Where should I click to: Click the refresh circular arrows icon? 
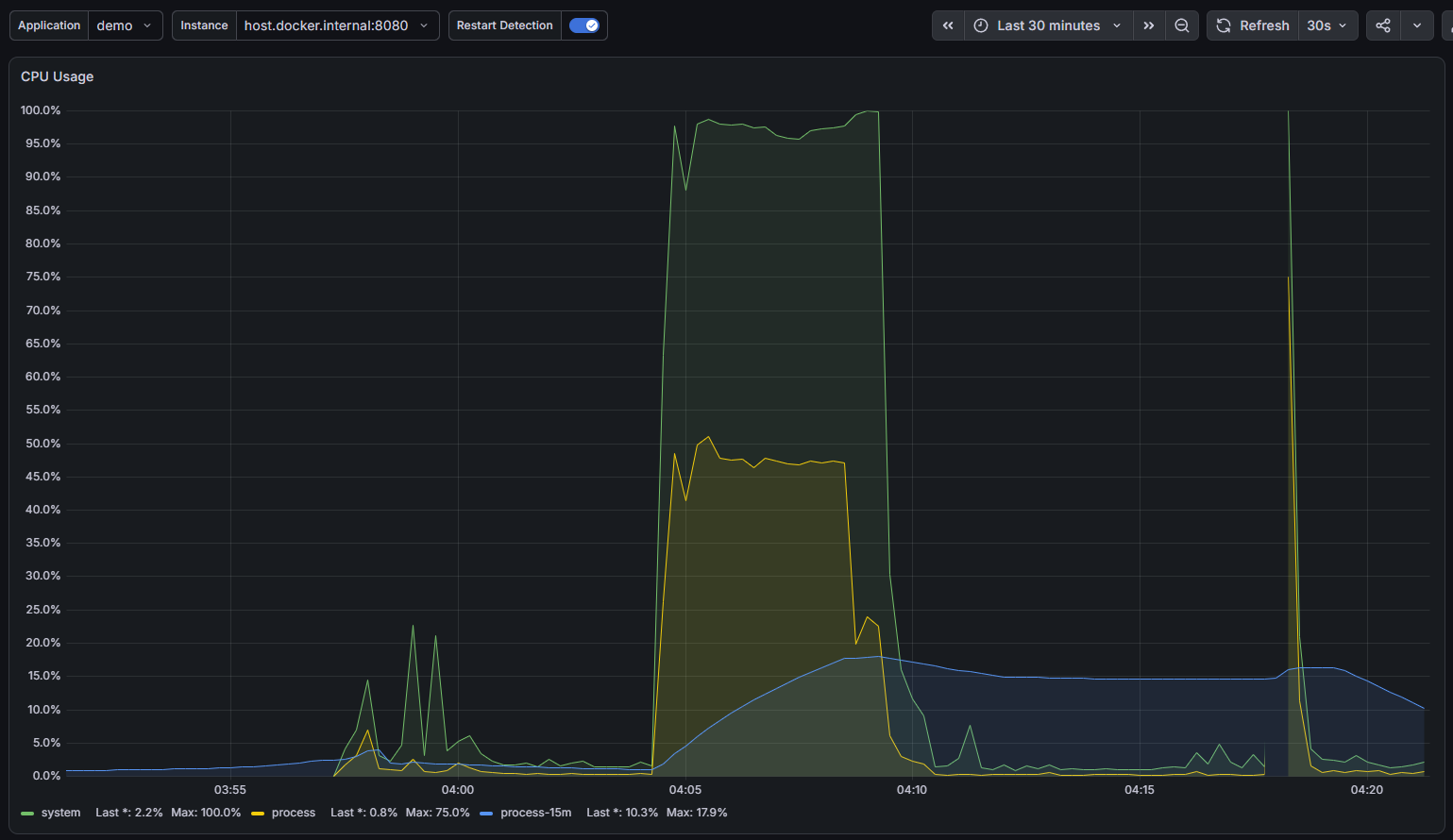[x=1224, y=25]
